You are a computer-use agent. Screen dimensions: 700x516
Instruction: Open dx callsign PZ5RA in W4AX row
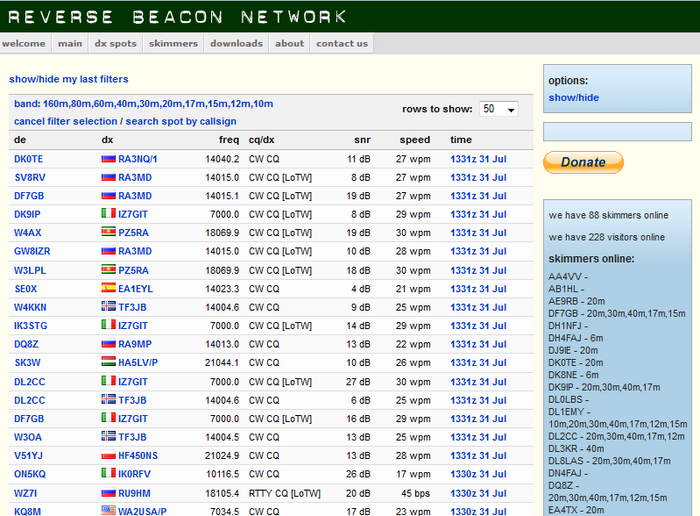tap(133, 233)
